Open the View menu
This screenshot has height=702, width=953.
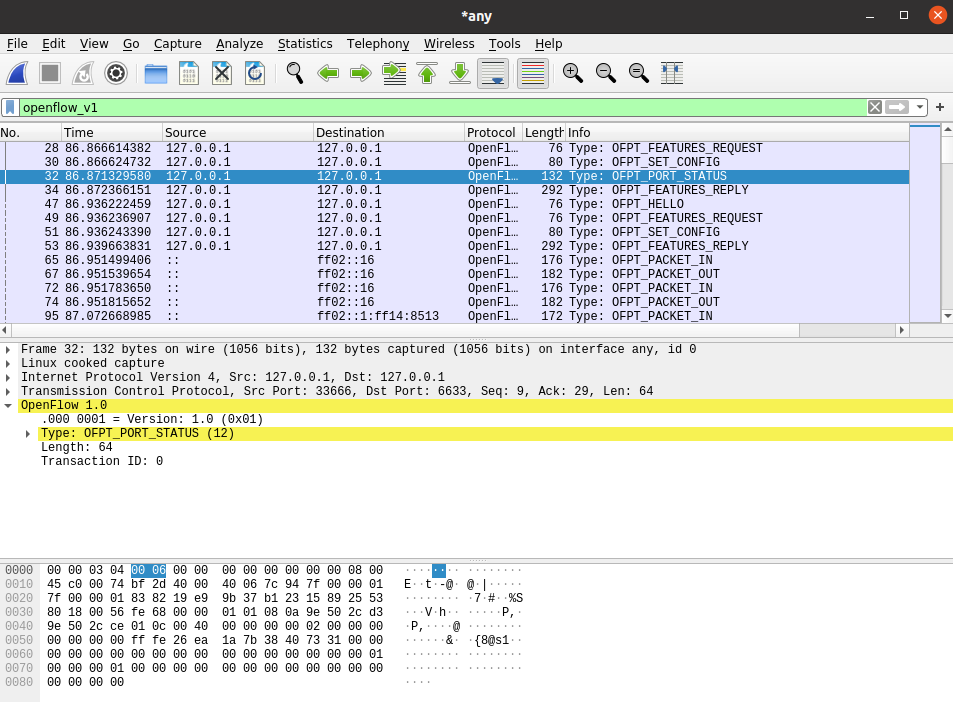tap(94, 44)
